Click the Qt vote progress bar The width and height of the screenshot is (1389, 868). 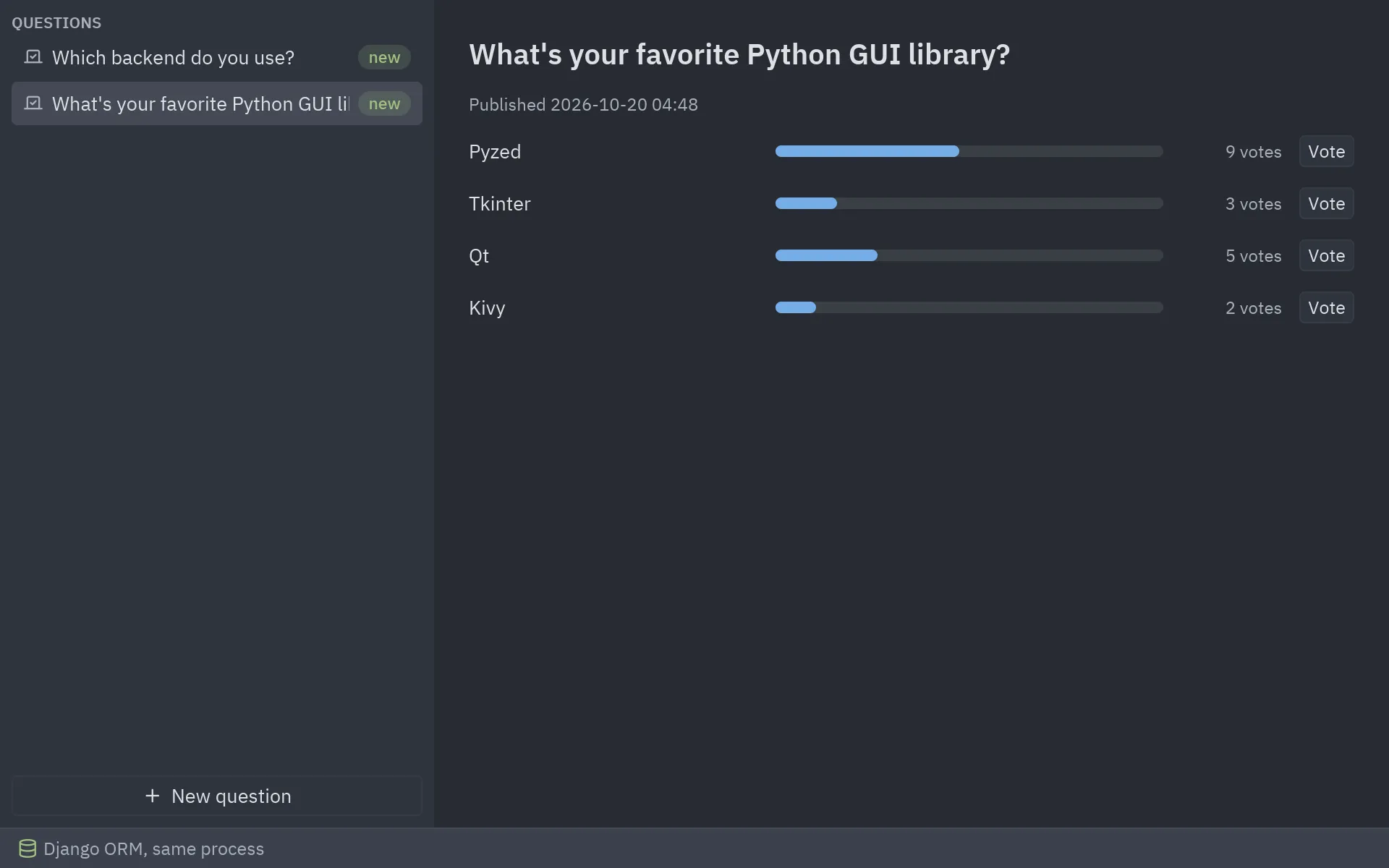point(969,255)
